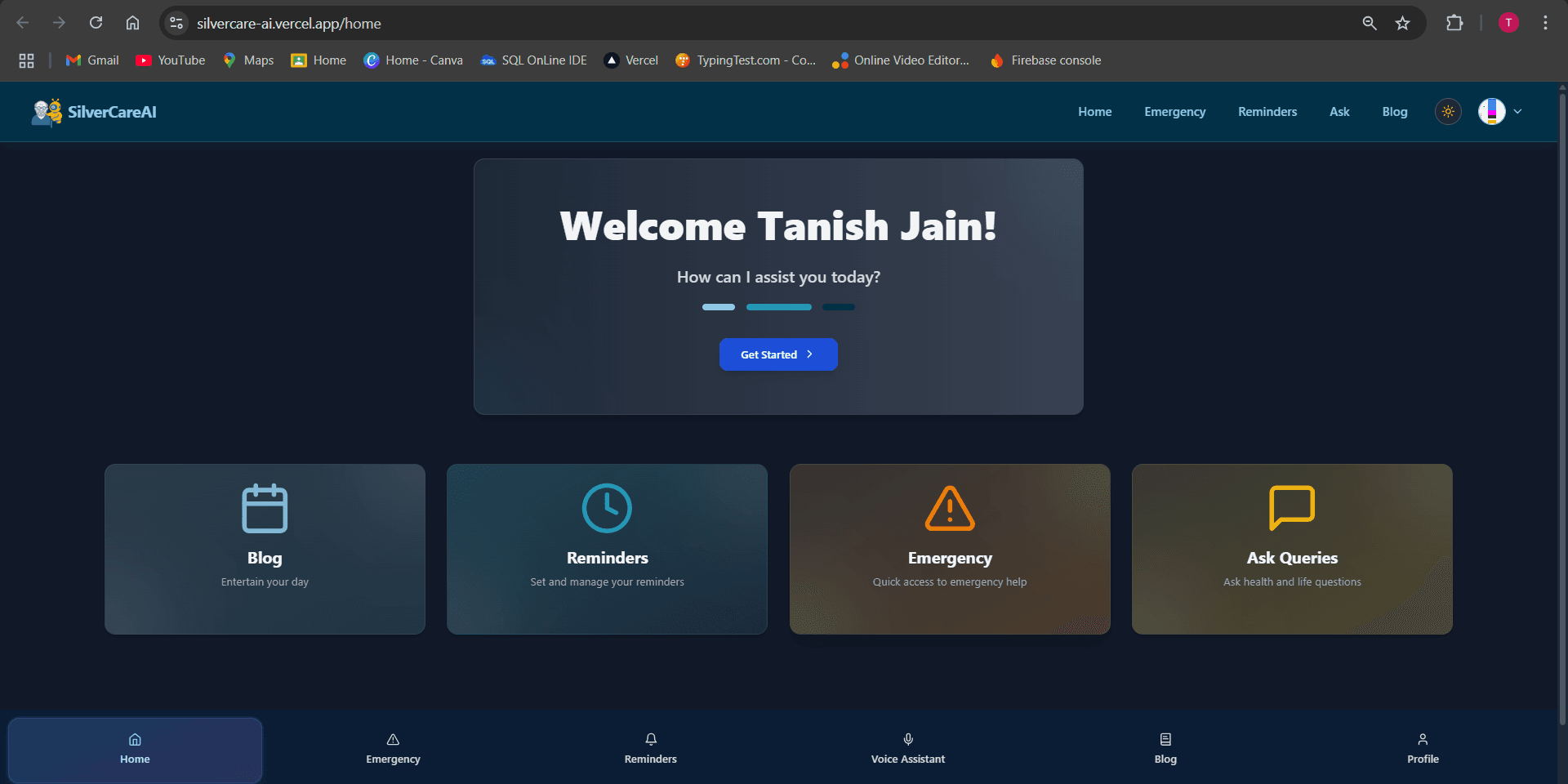
Task: View site information in address bar
Action: coord(176,23)
